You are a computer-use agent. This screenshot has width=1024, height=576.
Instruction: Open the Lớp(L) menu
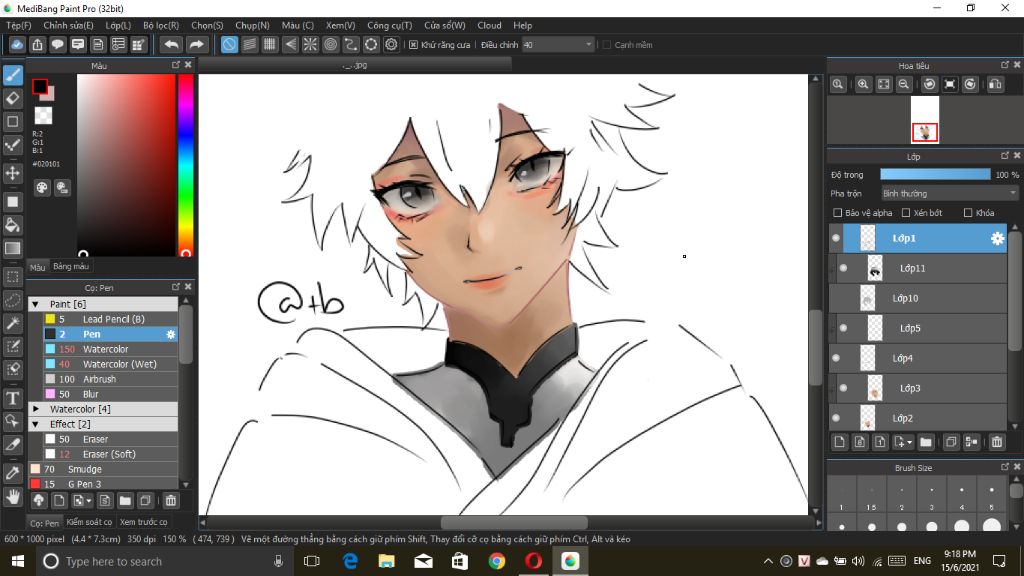[x=118, y=25]
